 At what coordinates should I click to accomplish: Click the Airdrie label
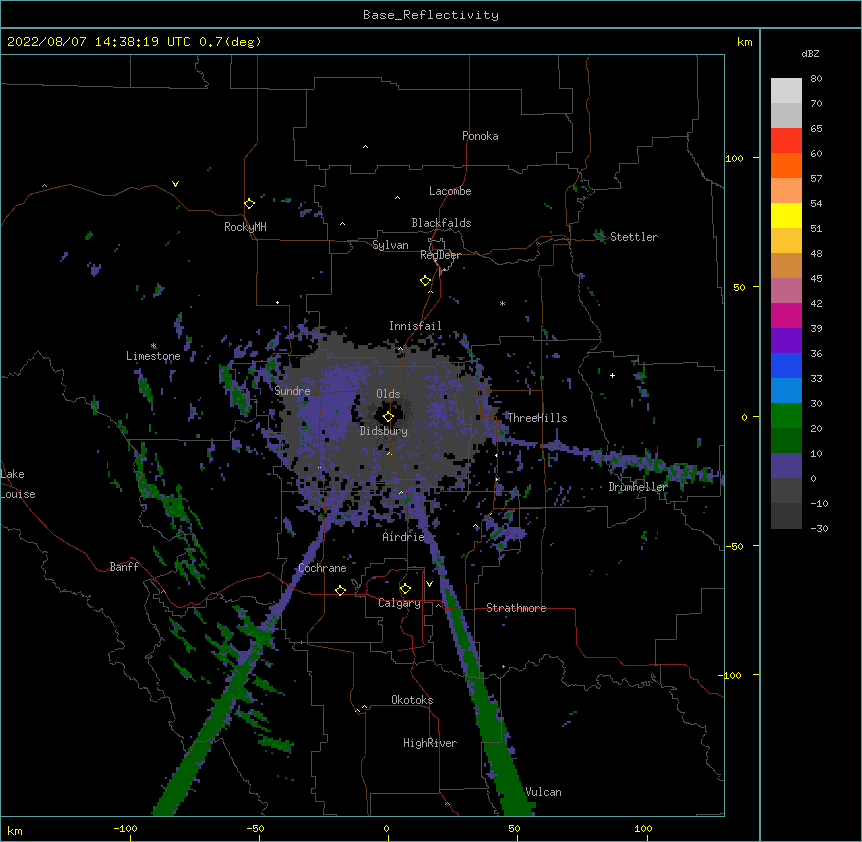[x=404, y=537]
